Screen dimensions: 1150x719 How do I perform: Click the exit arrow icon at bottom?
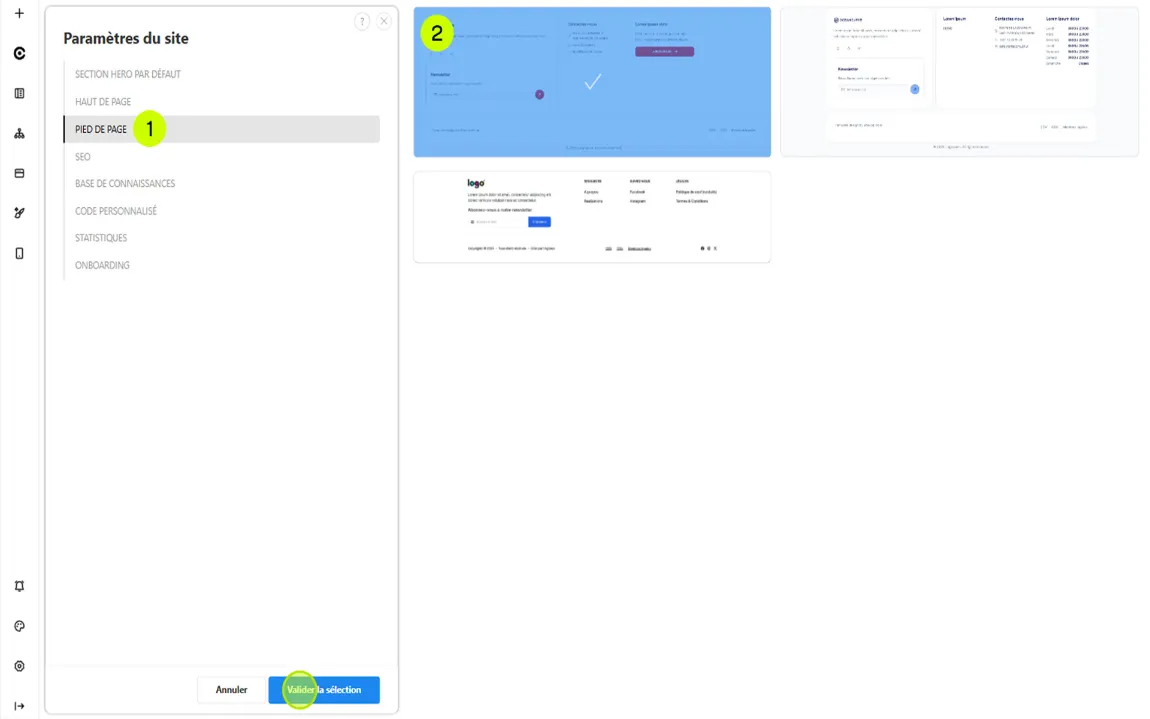pyautogui.click(x=19, y=706)
